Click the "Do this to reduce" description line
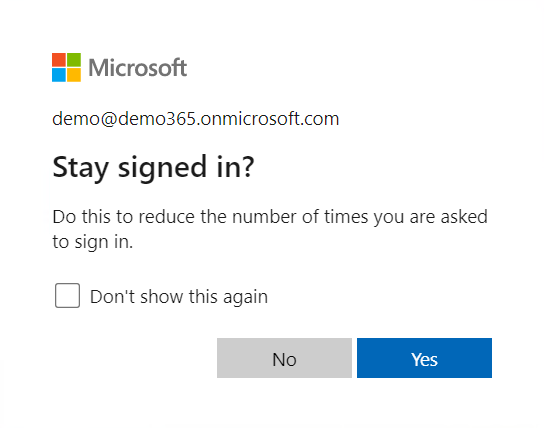The image size is (544, 428). pyautogui.click(x=270, y=217)
